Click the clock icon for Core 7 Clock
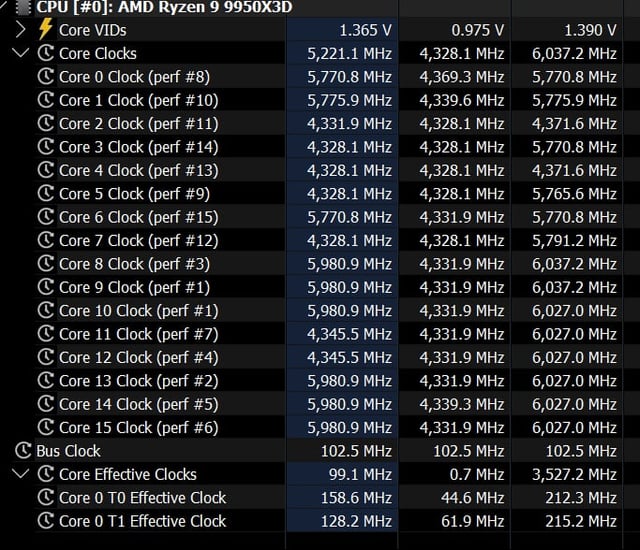This screenshot has width=640, height=550. 46,240
